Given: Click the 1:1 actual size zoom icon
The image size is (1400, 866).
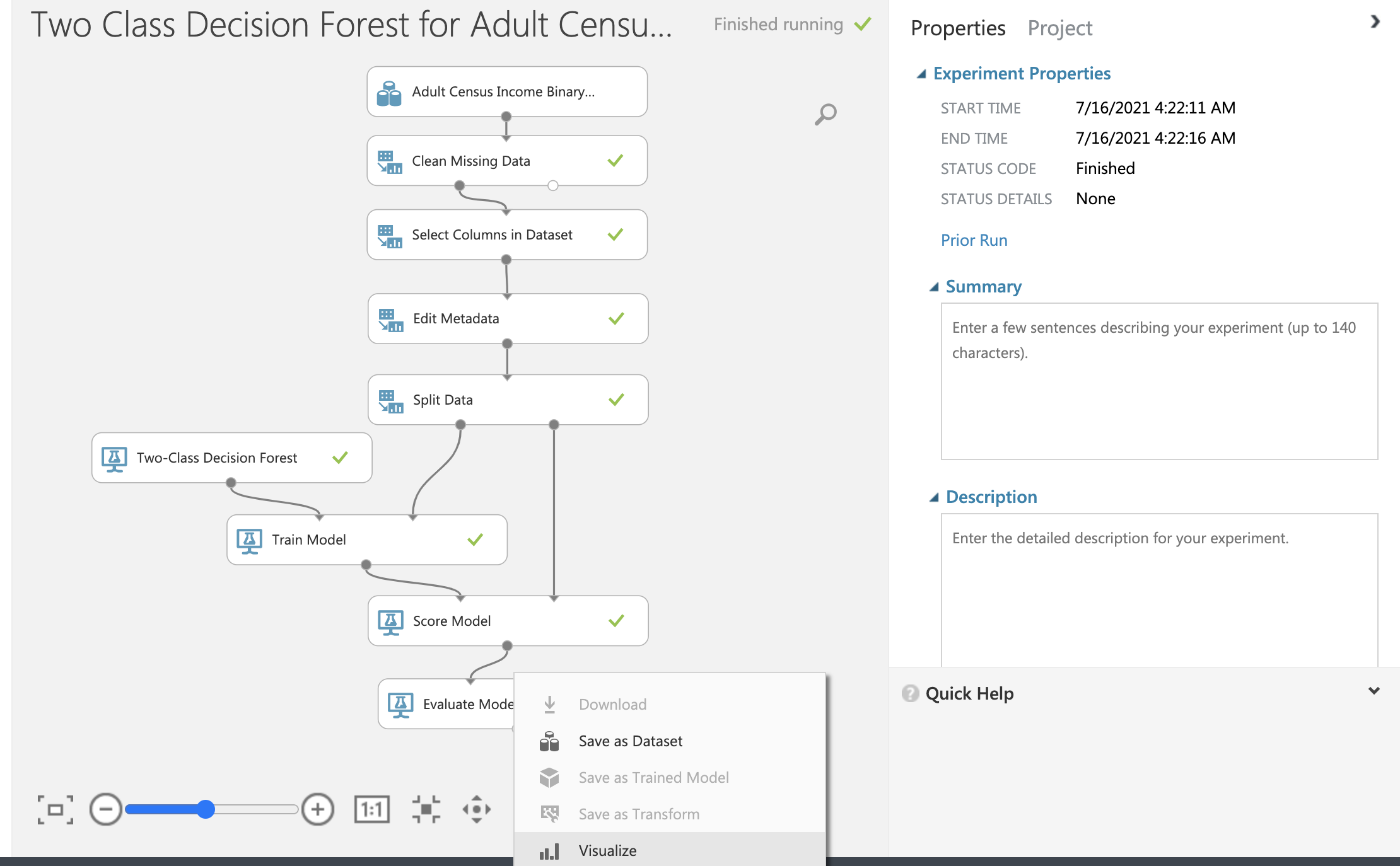Looking at the screenshot, I should pyautogui.click(x=371, y=810).
